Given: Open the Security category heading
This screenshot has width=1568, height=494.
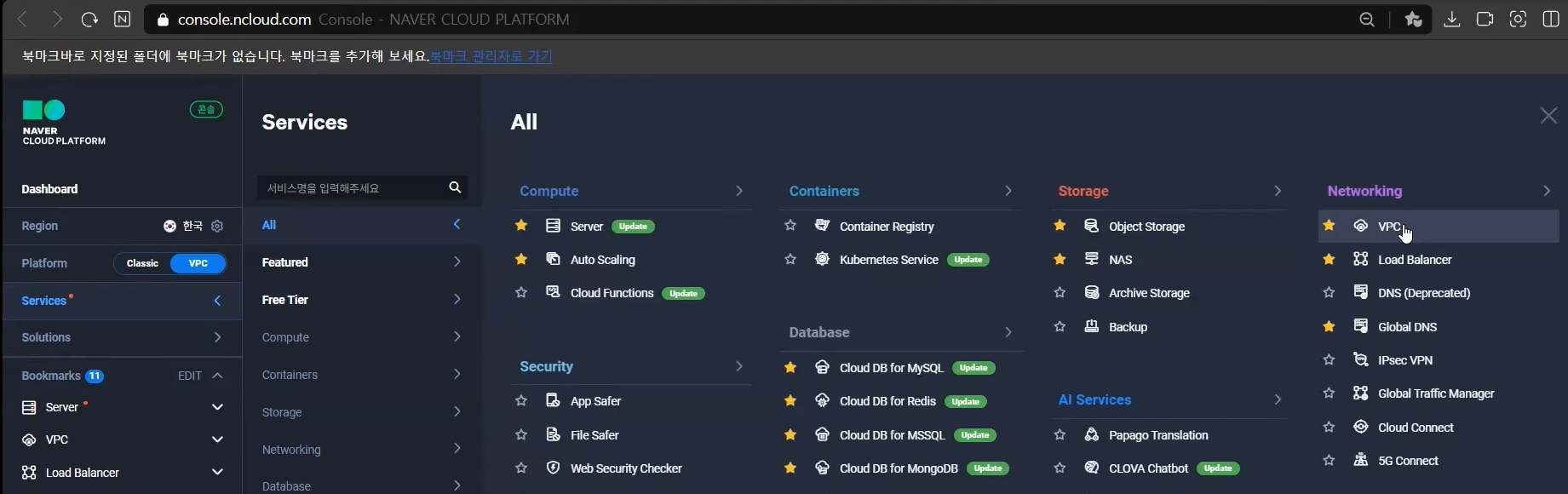Looking at the screenshot, I should [546, 366].
